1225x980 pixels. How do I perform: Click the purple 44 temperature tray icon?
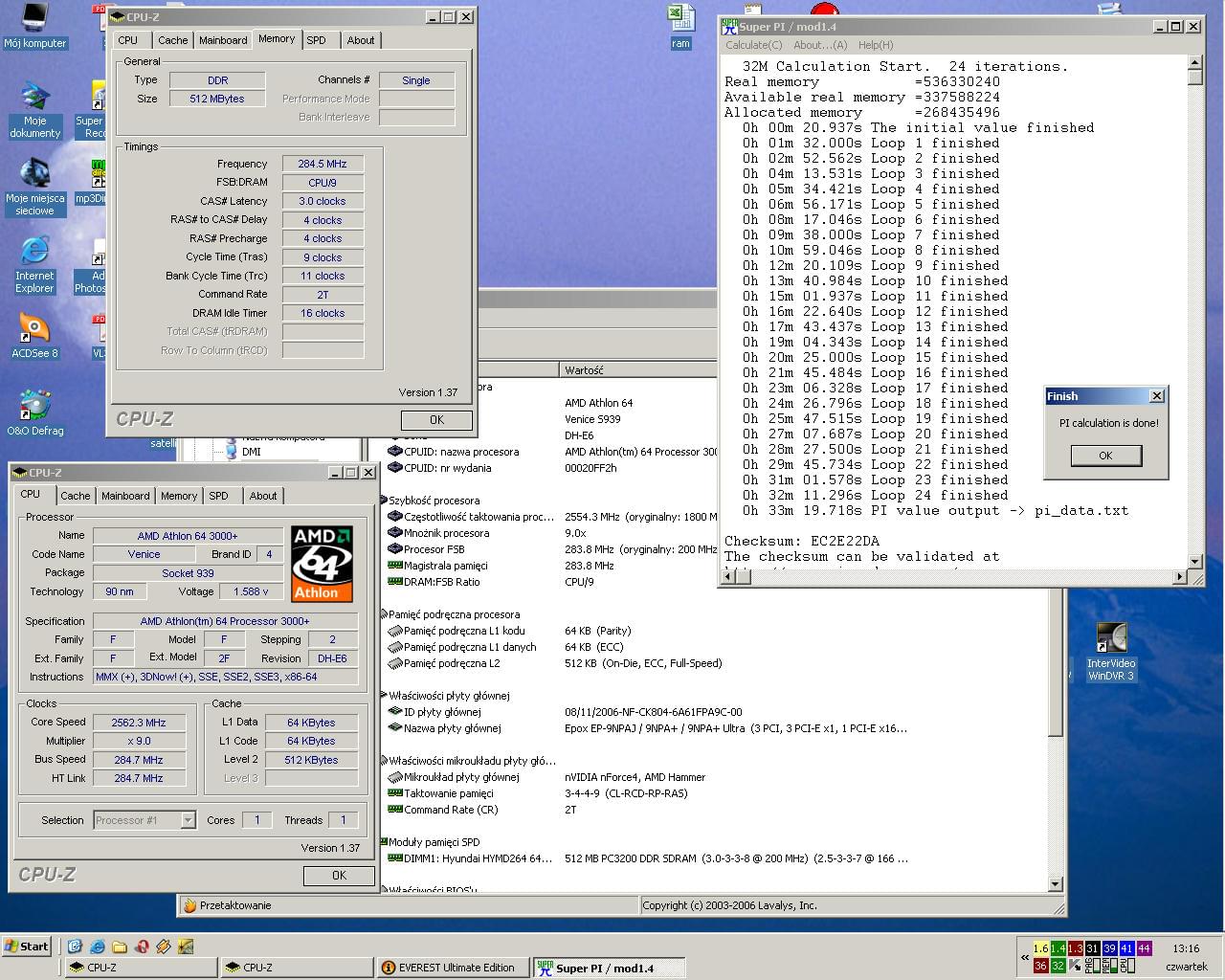click(x=1144, y=948)
